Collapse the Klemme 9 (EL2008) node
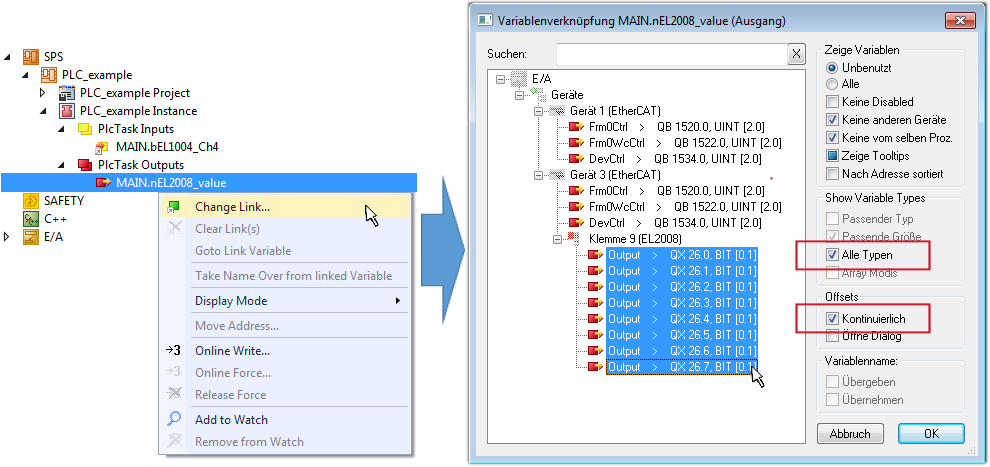 (558, 239)
